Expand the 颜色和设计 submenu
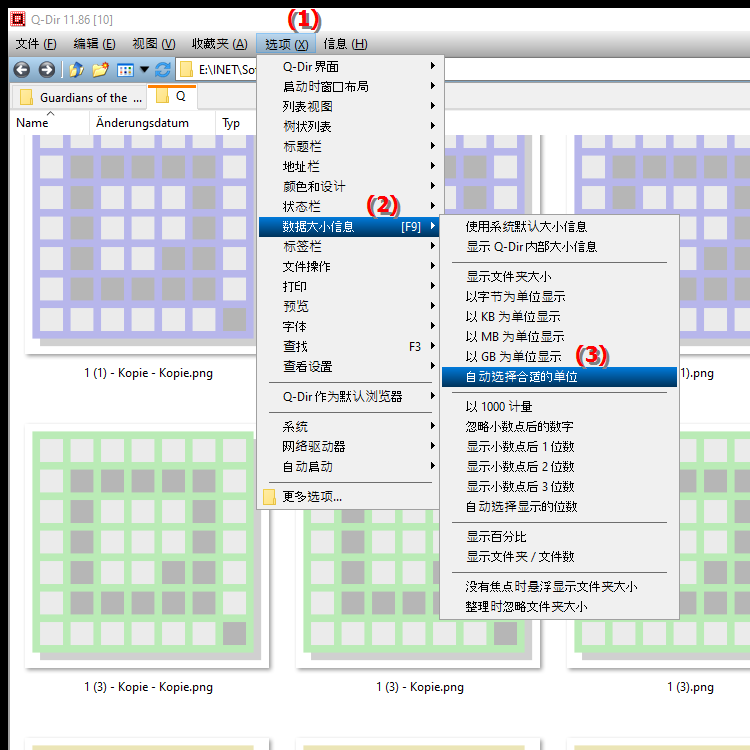750x750 pixels. (x=314, y=186)
